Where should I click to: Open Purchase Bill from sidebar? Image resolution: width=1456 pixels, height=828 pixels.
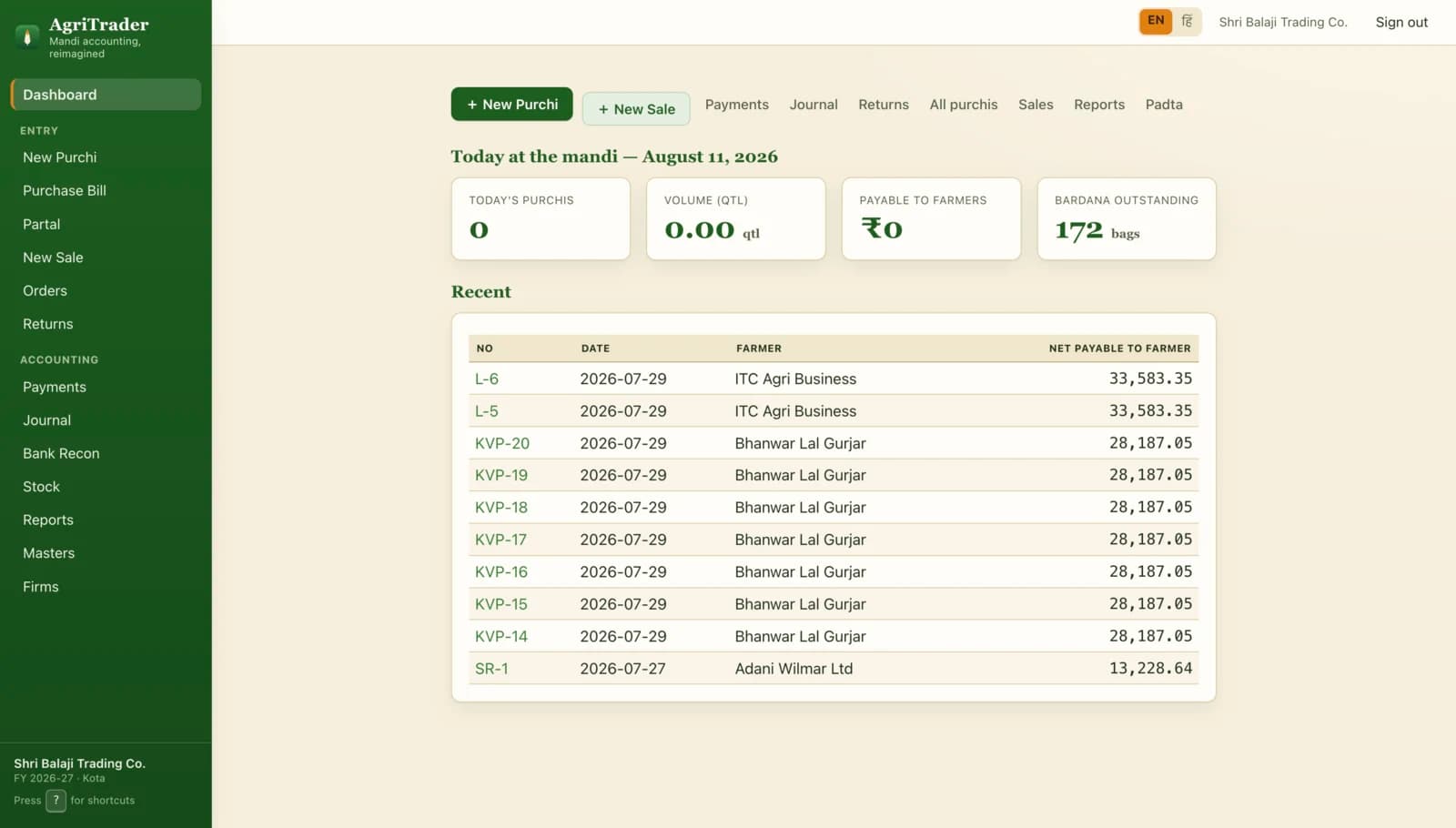point(106,190)
